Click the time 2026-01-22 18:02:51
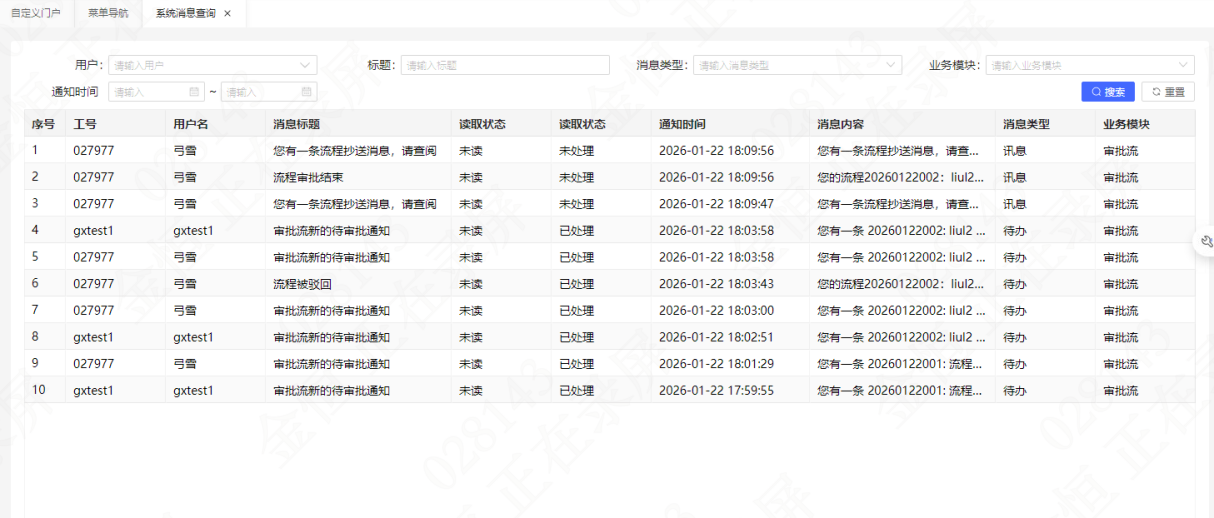Viewport: 1214px width, 518px height. click(x=716, y=337)
